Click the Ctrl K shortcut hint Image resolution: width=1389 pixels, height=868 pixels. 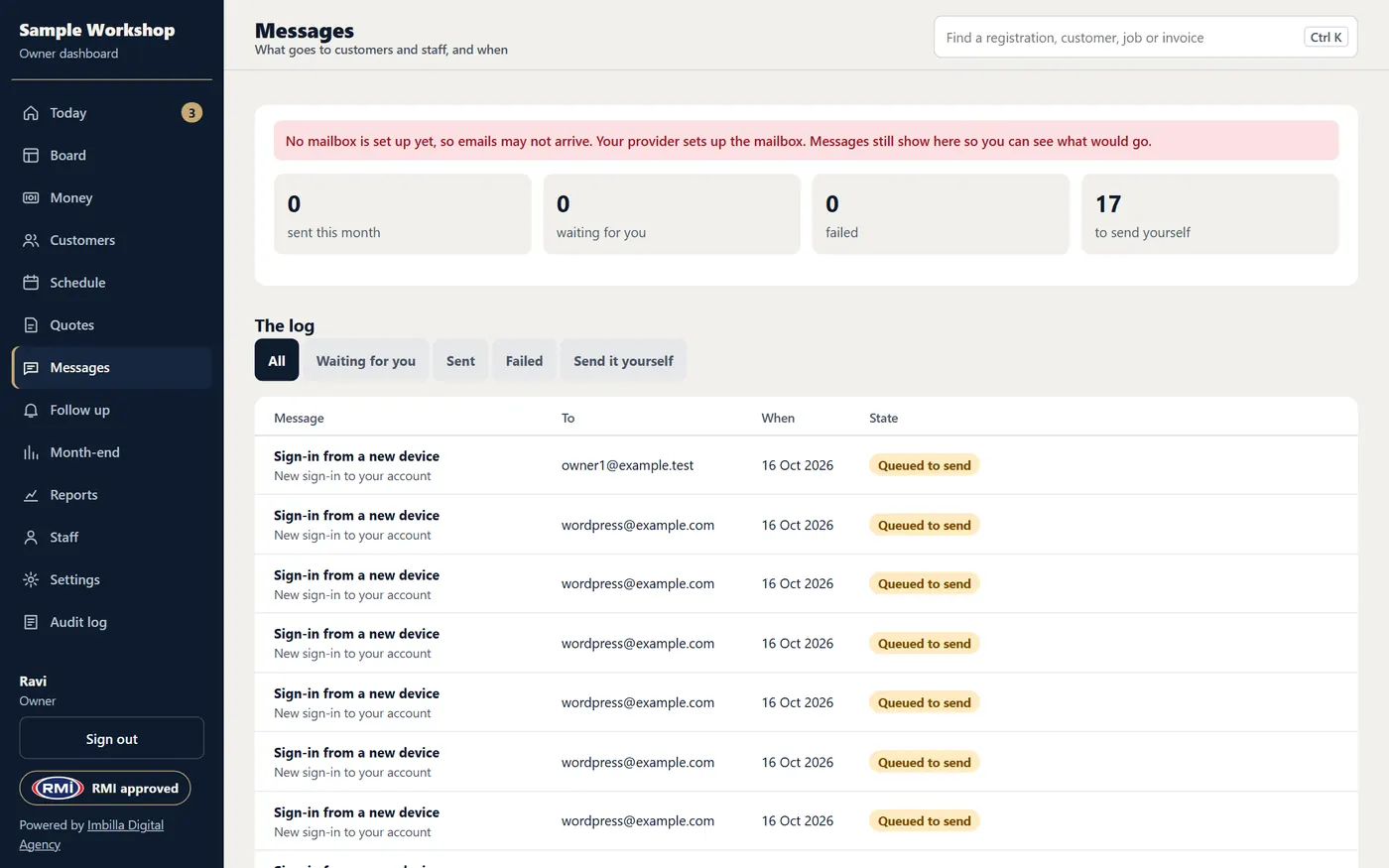1326,38
